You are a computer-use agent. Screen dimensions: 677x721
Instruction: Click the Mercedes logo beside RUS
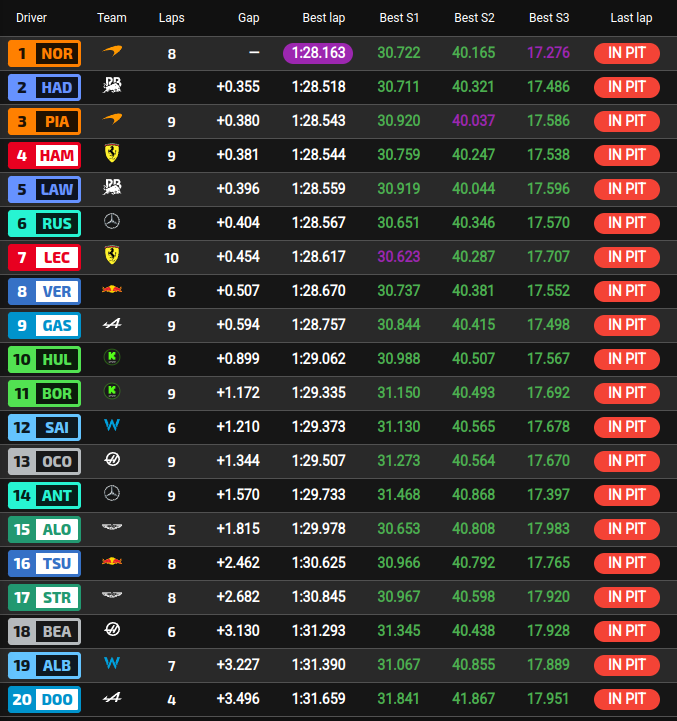pos(112,222)
